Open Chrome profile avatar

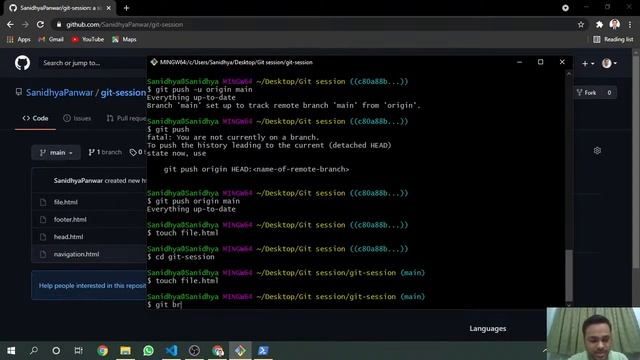pyautogui.click(x=615, y=24)
